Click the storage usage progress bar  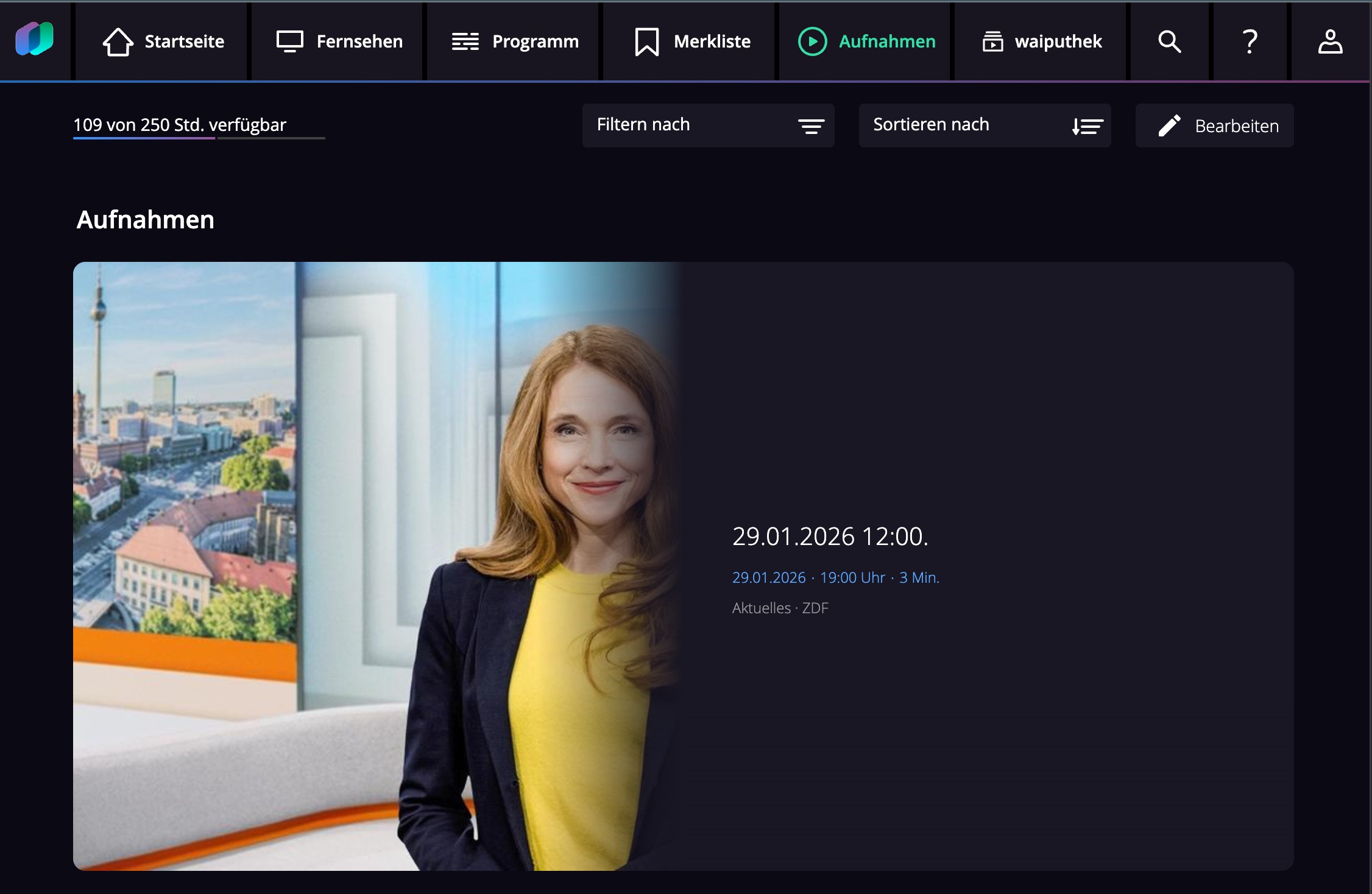pos(199,139)
